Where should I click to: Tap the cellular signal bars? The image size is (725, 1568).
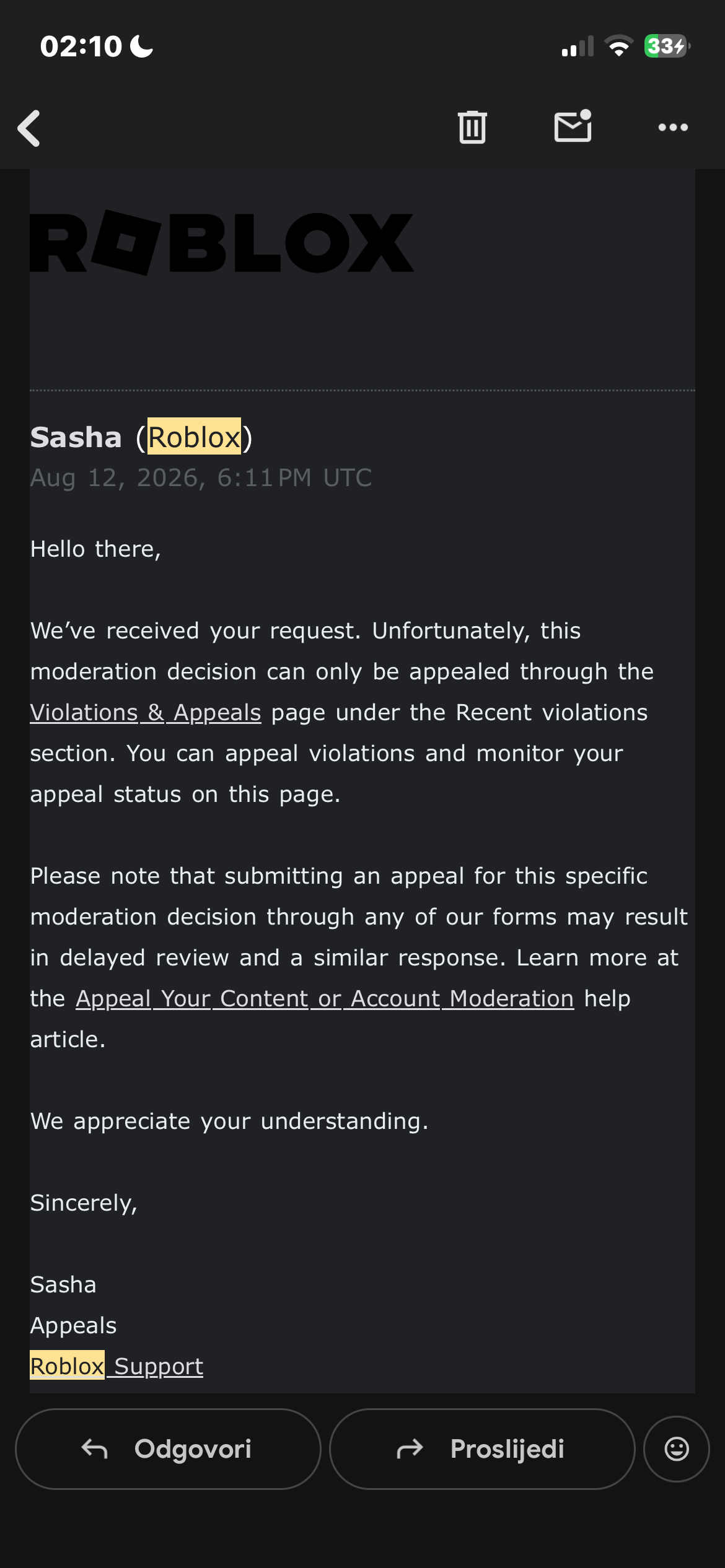click(578, 46)
